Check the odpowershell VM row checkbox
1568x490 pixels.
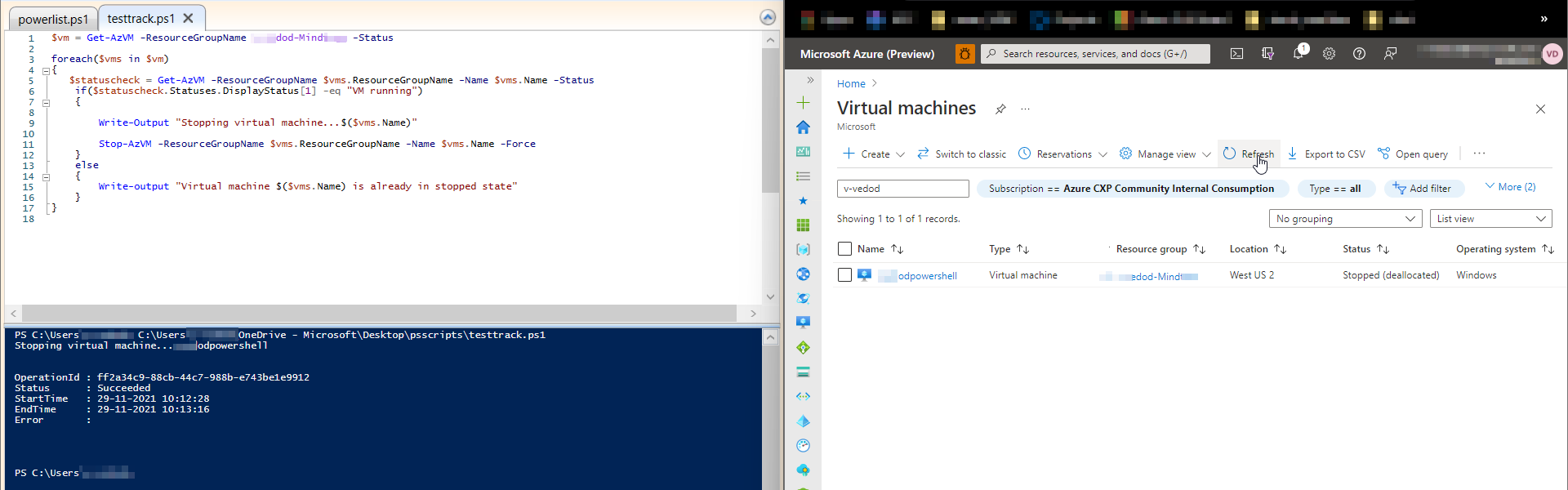844,275
